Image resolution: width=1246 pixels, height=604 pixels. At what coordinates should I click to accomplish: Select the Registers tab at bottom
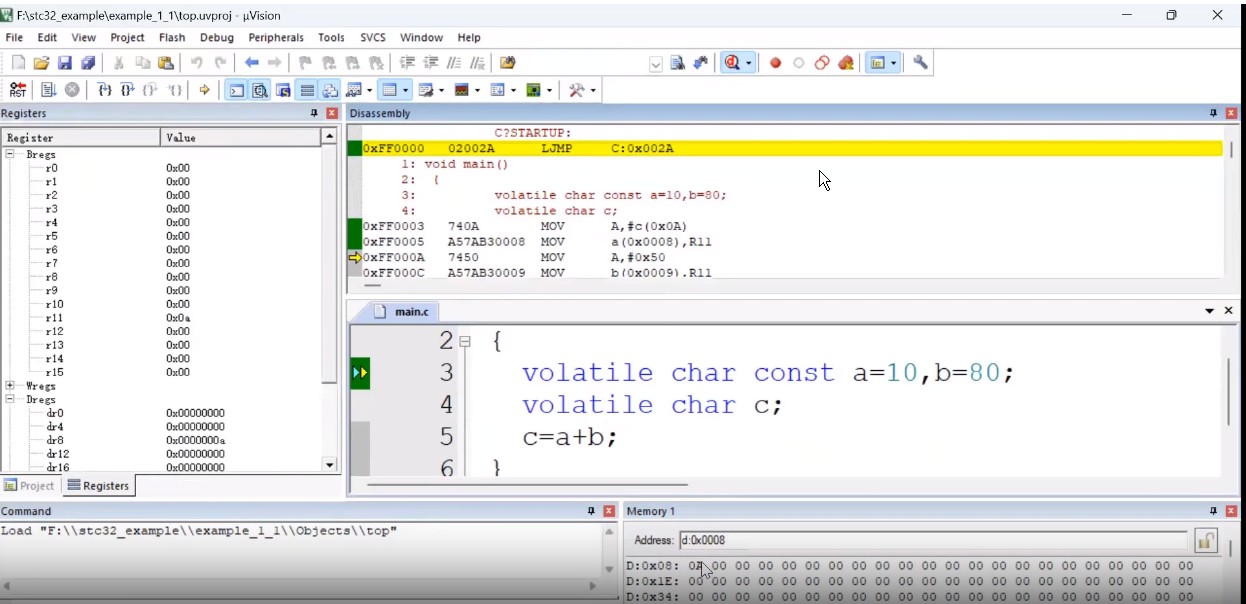[x=98, y=486]
